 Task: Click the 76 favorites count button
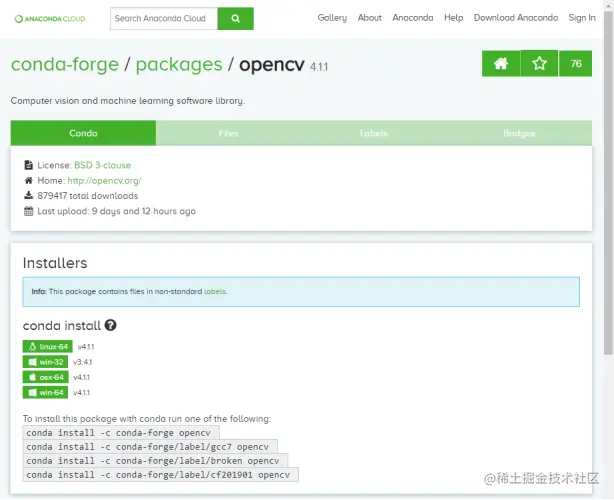coord(576,63)
